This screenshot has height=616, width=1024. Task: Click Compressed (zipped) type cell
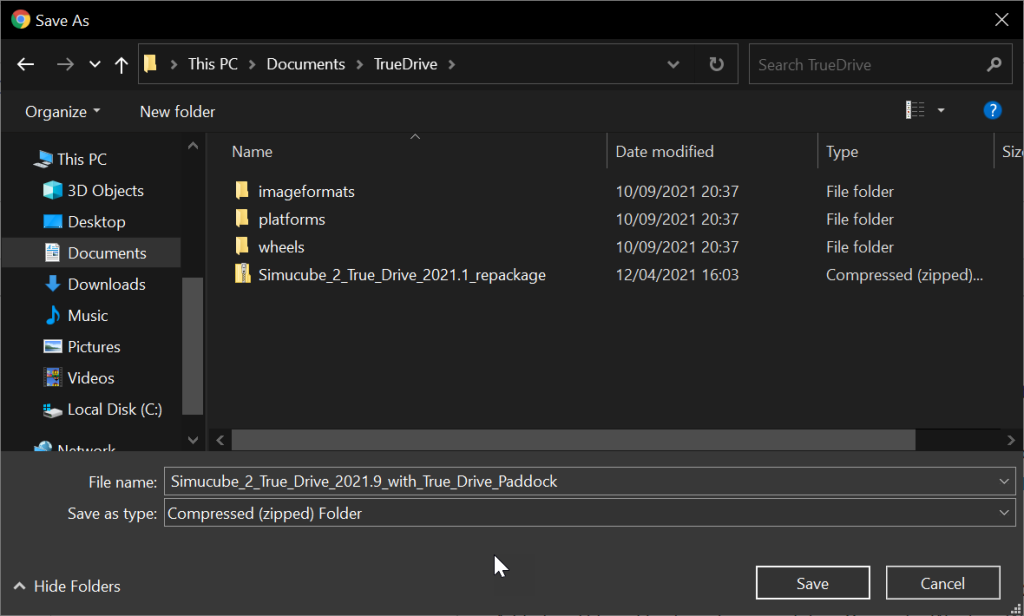[904, 275]
